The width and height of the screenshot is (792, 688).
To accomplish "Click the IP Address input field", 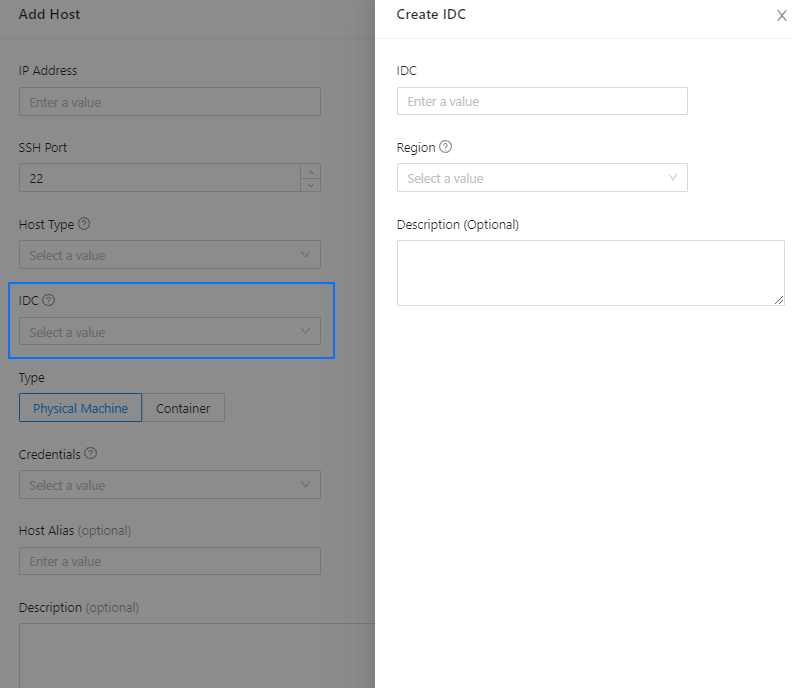I will point(170,102).
